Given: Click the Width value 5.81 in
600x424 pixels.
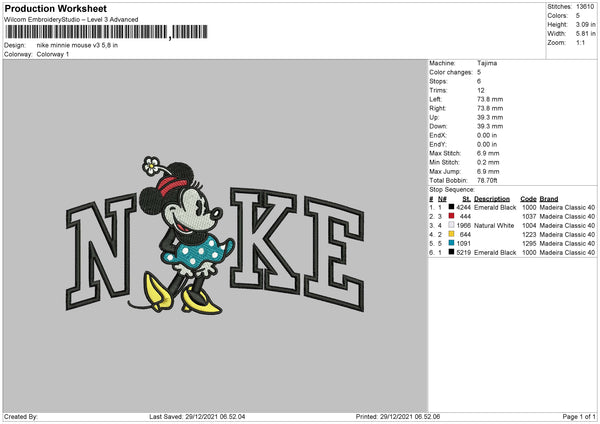Looking at the screenshot, I should coord(585,34).
